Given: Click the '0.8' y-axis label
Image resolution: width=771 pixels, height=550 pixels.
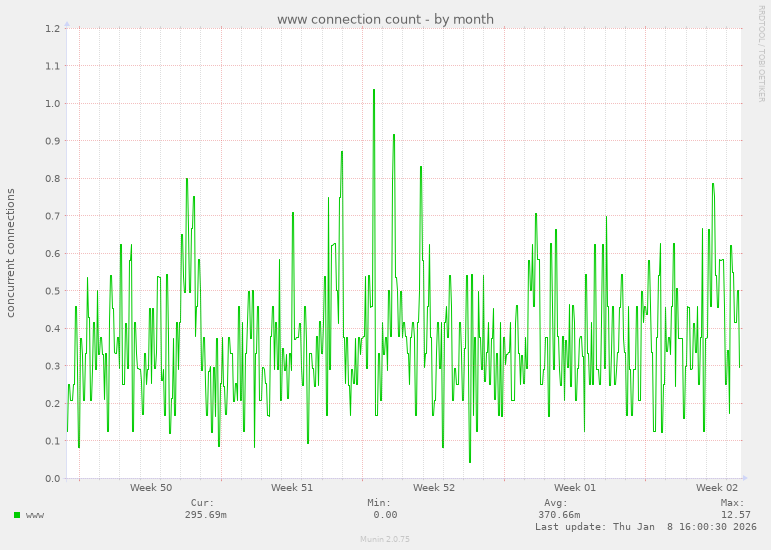Looking at the screenshot, I should (x=53, y=178).
